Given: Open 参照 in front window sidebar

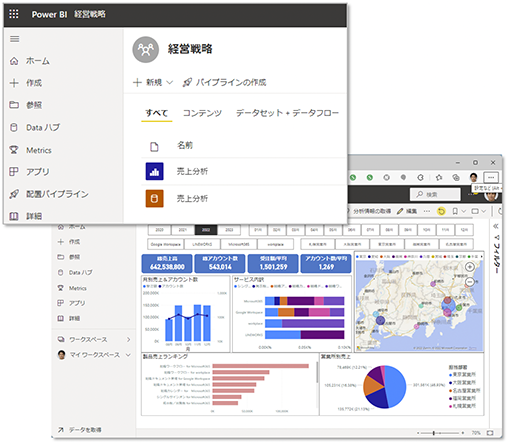Looking at the screenshot, I should click(26, 105).
